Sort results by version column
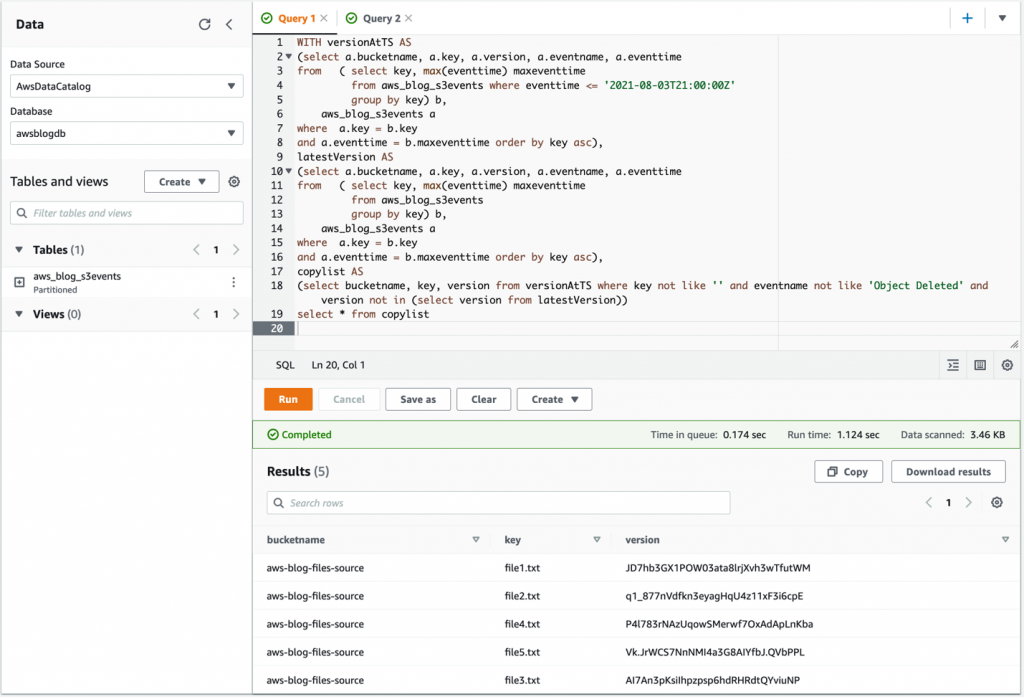 click(x=1005, y=540)
